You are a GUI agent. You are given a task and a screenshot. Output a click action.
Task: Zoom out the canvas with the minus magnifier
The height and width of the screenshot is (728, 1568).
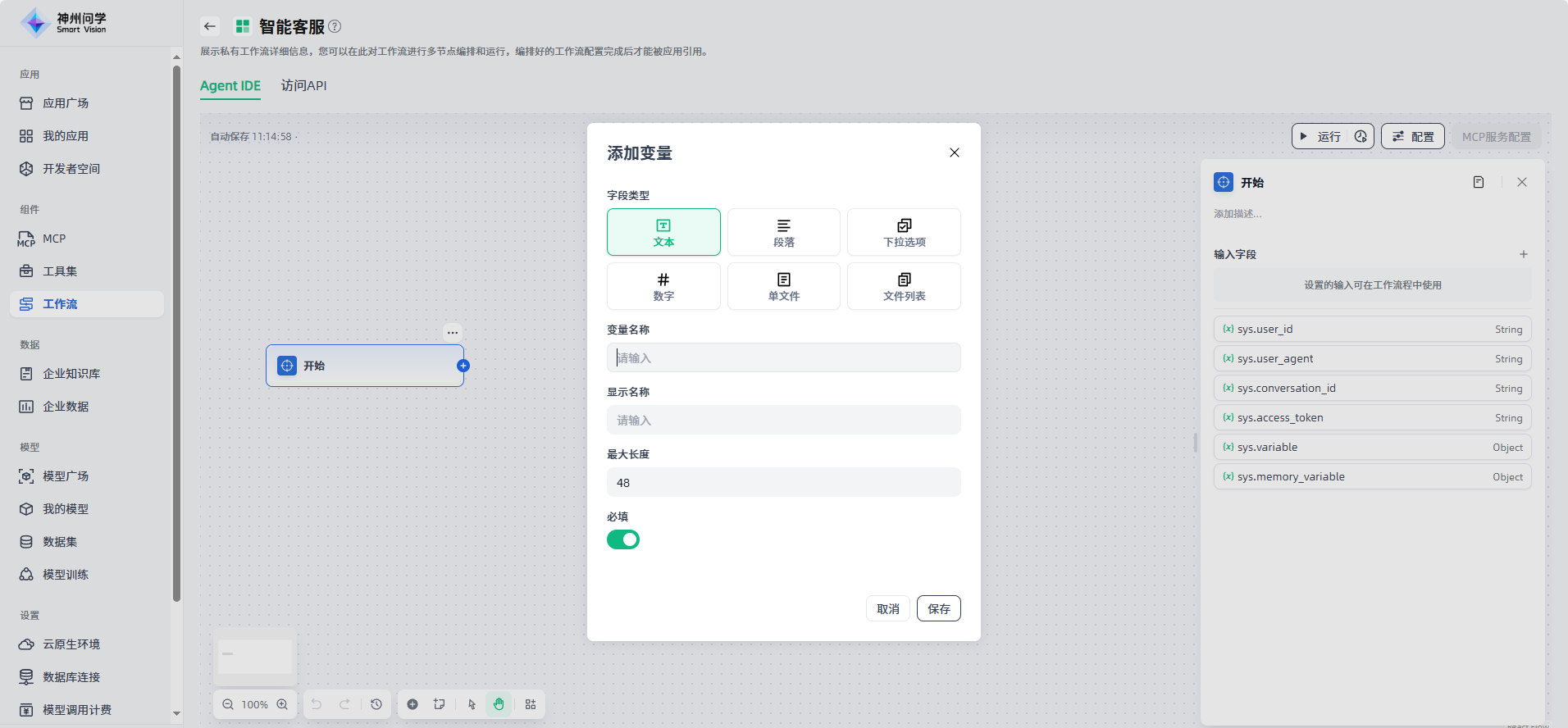pos(228,704)
